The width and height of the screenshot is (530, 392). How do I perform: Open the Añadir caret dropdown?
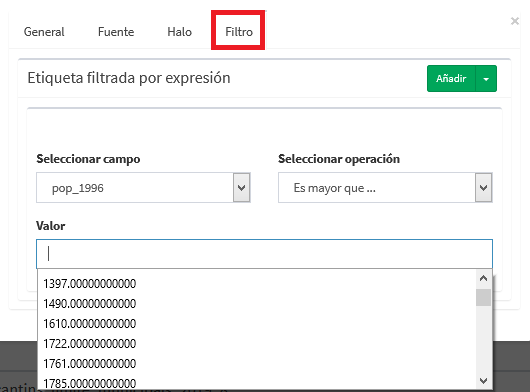coord(486,78)
